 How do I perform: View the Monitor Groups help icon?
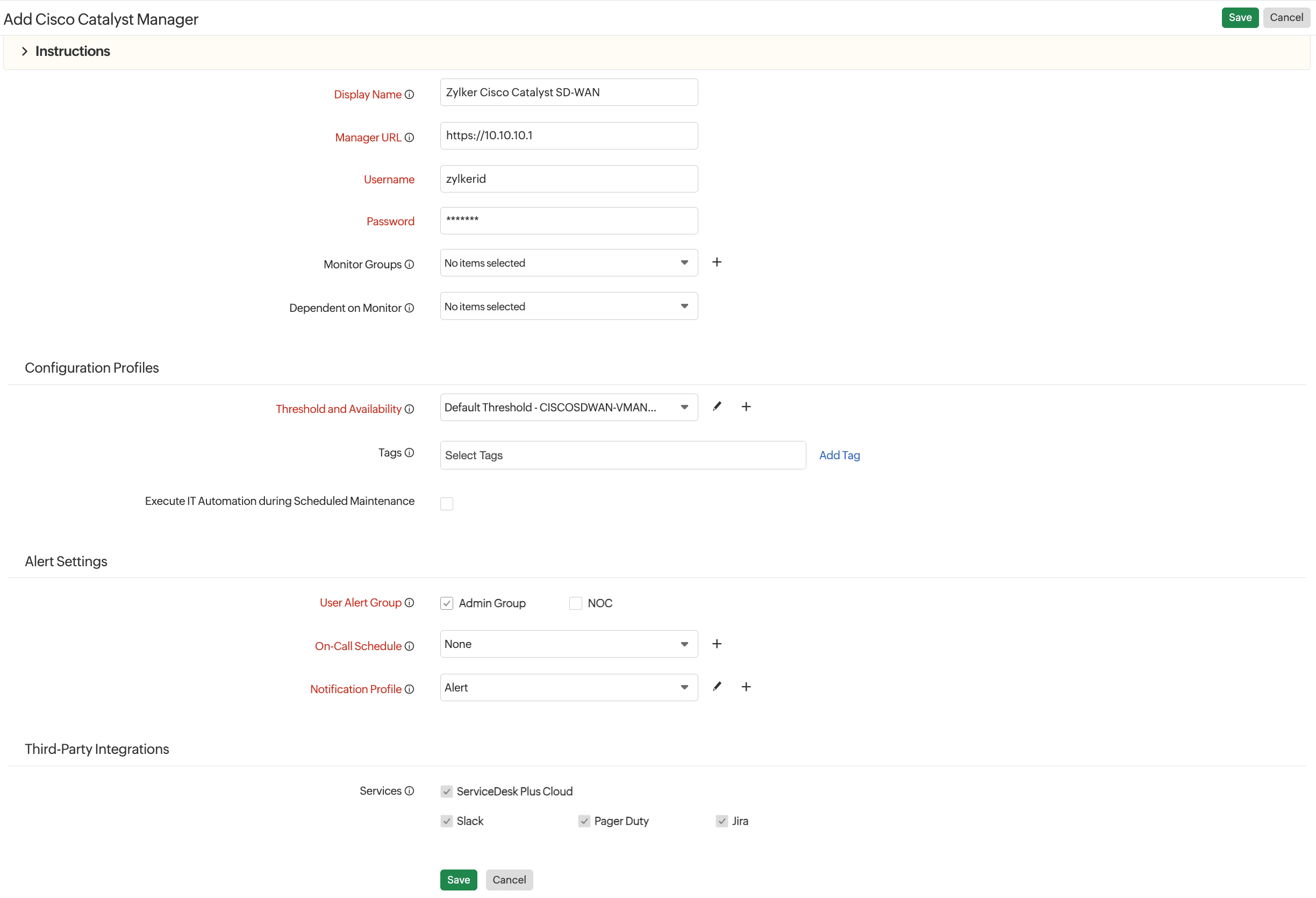[x=410, y=265]
